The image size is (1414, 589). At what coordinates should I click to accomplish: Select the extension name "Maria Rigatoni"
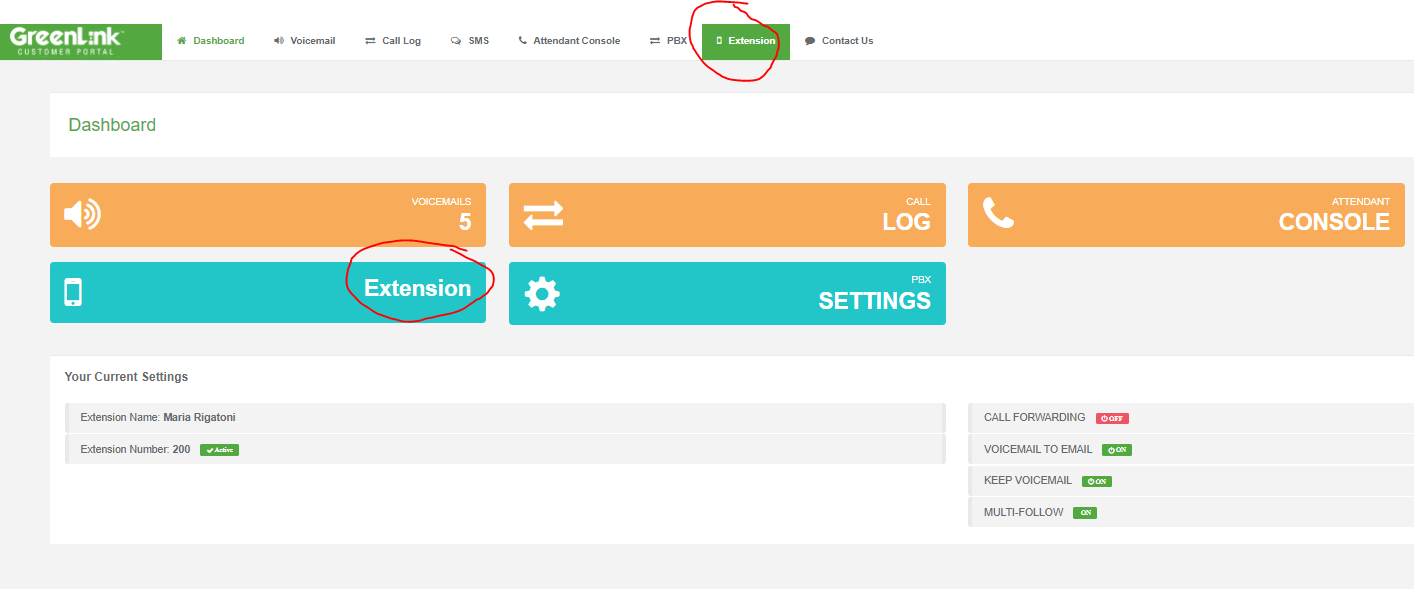point(199,417)
